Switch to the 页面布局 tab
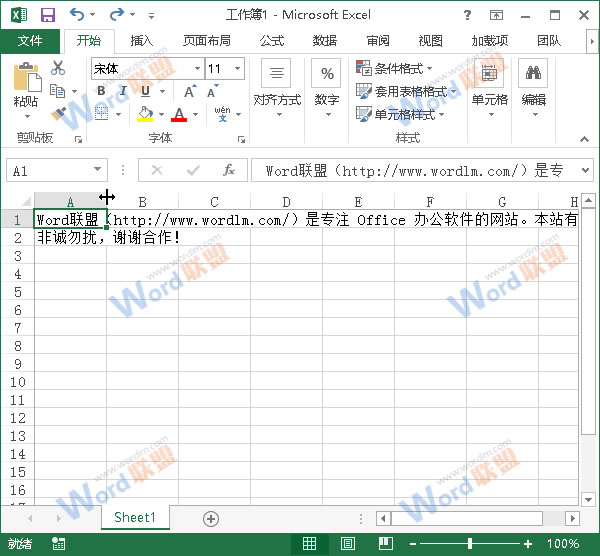The height and width of the screenshot is (556, 600). pyautogui.click(x=207, y=41)
